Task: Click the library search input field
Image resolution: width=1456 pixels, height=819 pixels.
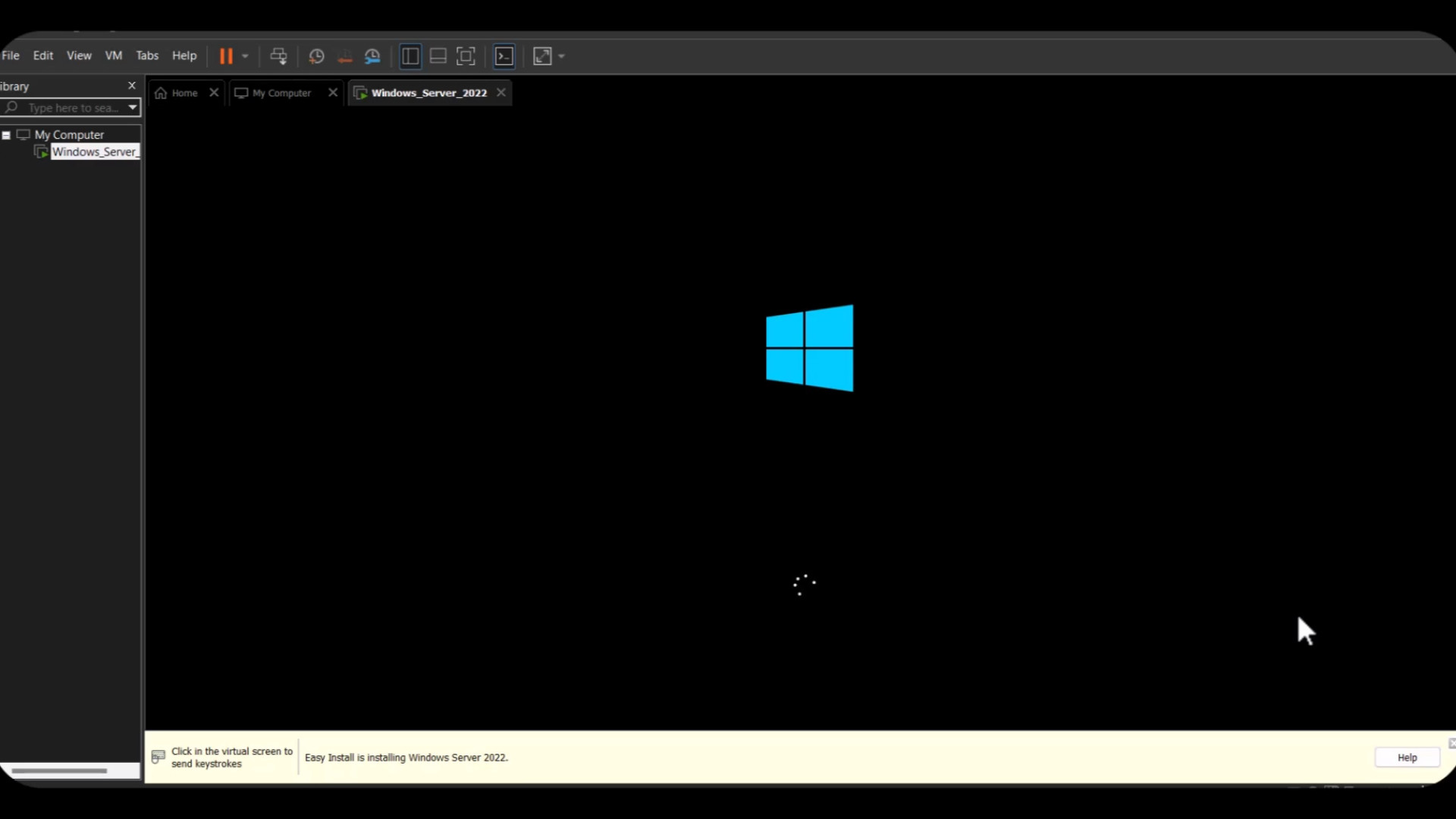Action: click(72, 108)
